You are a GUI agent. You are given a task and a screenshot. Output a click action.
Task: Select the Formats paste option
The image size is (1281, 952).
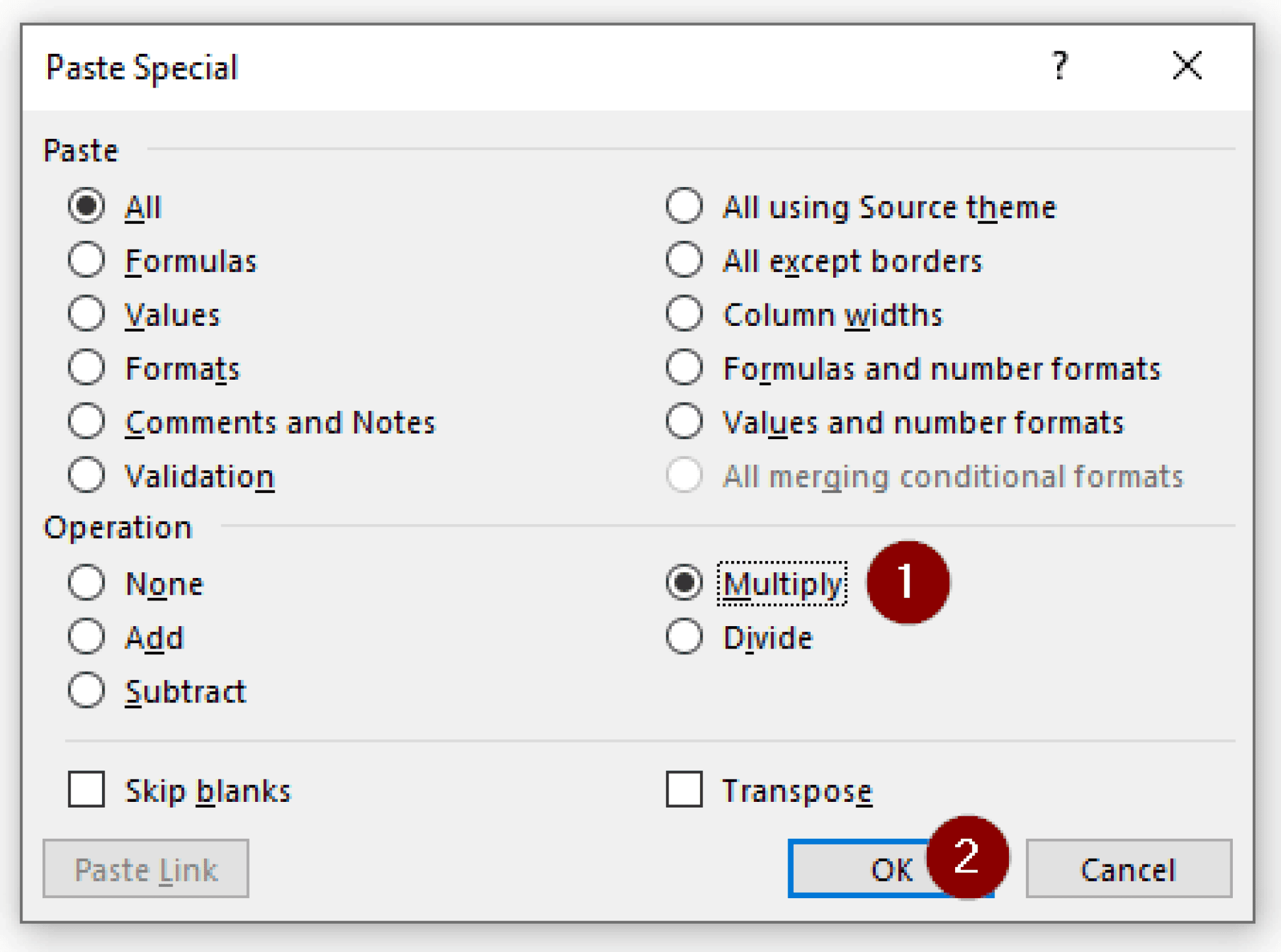(x=87, y=368)
